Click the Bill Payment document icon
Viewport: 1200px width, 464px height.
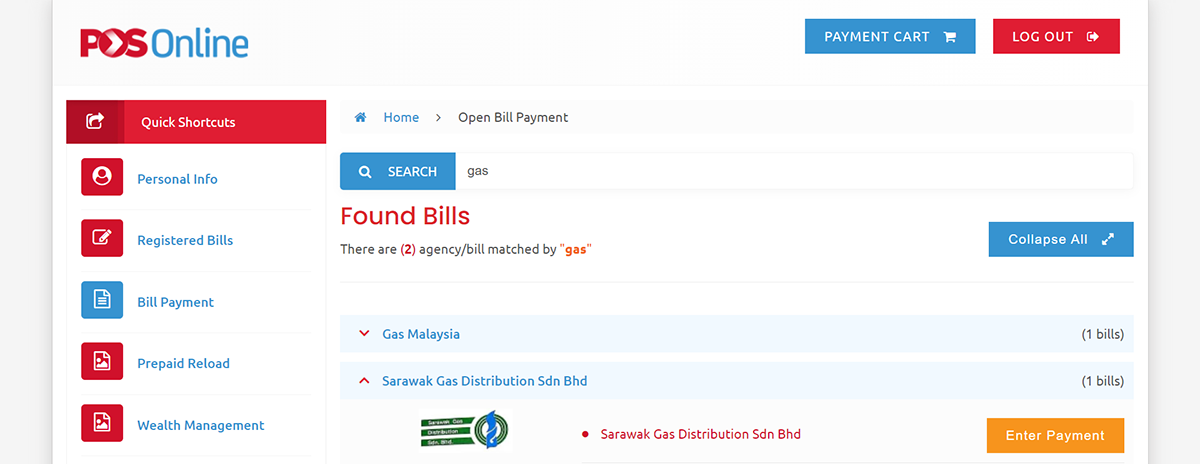click(x=102, y=301)
